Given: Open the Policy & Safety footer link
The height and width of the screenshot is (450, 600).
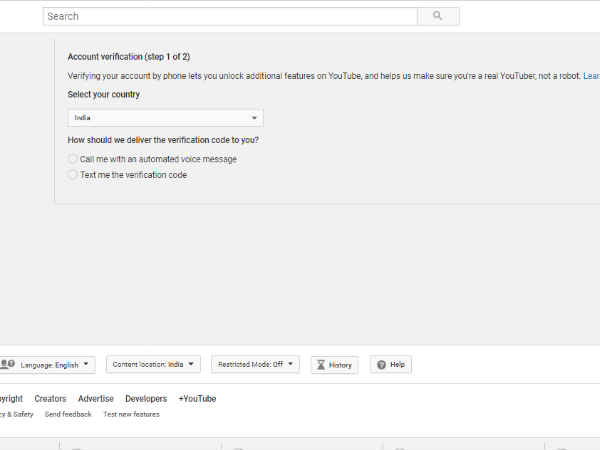Looking at the screenshot, I should (x=15, y=414).
